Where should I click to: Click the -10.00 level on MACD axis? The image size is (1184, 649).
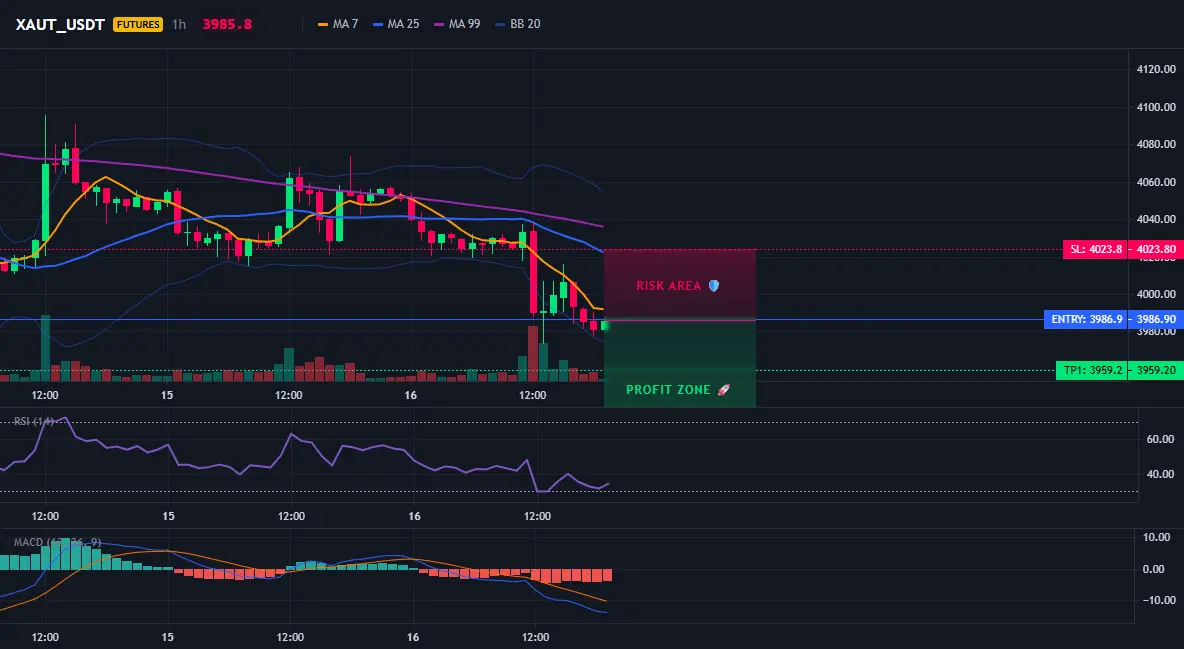click(x=1158, y=600)
